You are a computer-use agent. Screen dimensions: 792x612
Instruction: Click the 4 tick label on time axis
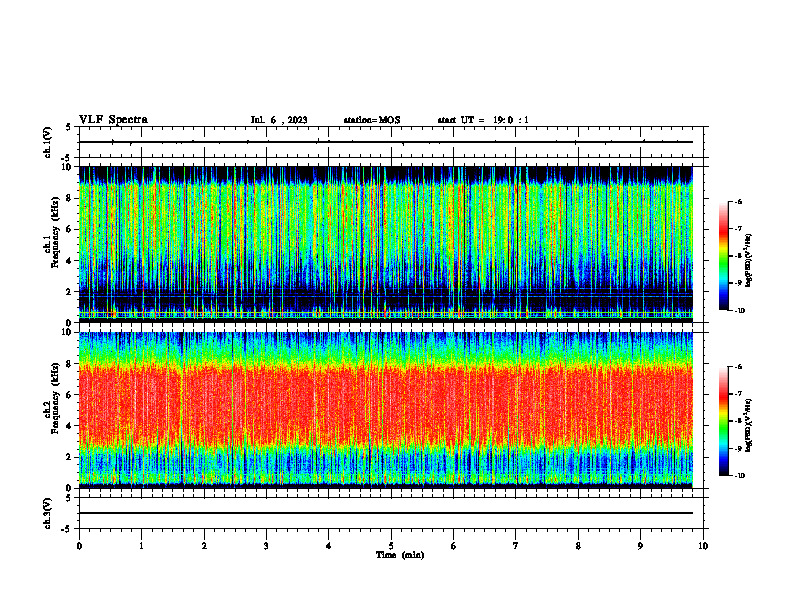click(x=329, y=546)
